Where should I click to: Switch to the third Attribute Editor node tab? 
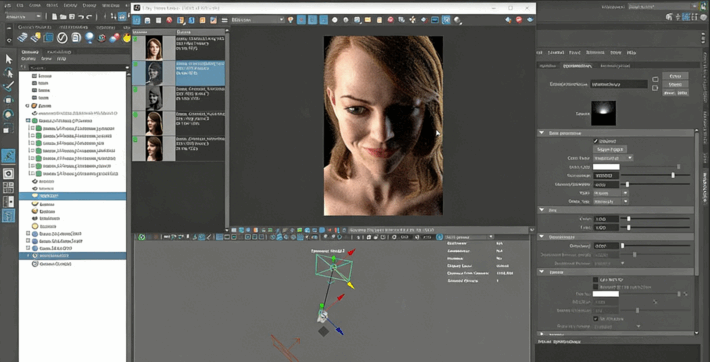tap(614, 66)
